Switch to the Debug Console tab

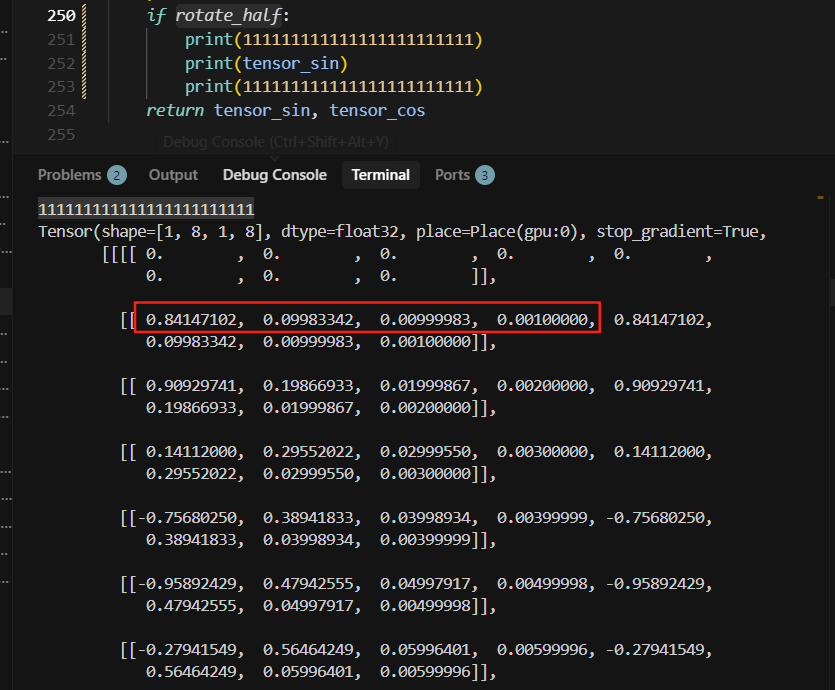coord(274,175)
